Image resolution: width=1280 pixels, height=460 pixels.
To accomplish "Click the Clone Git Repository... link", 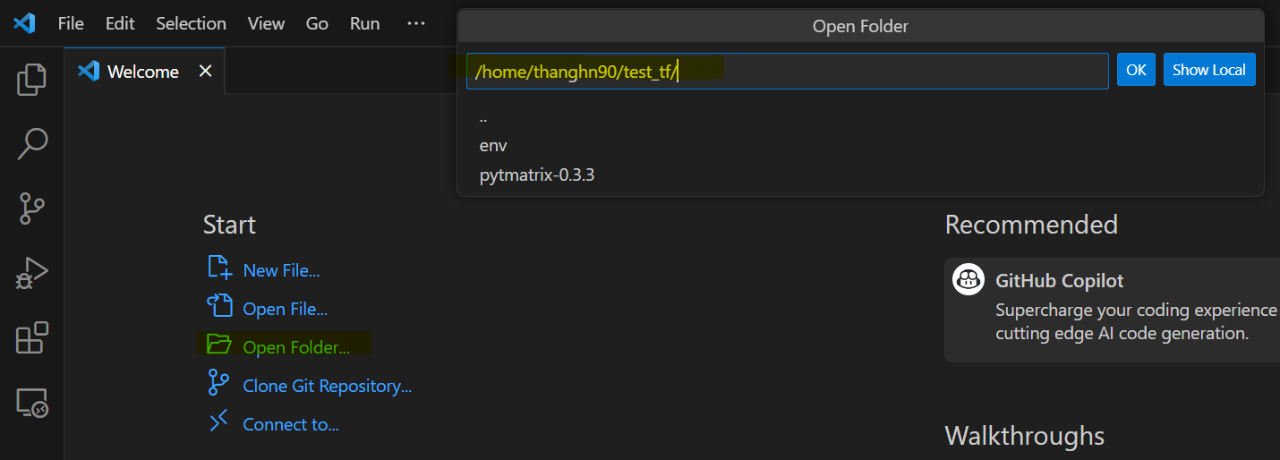I will click(327, 386).
